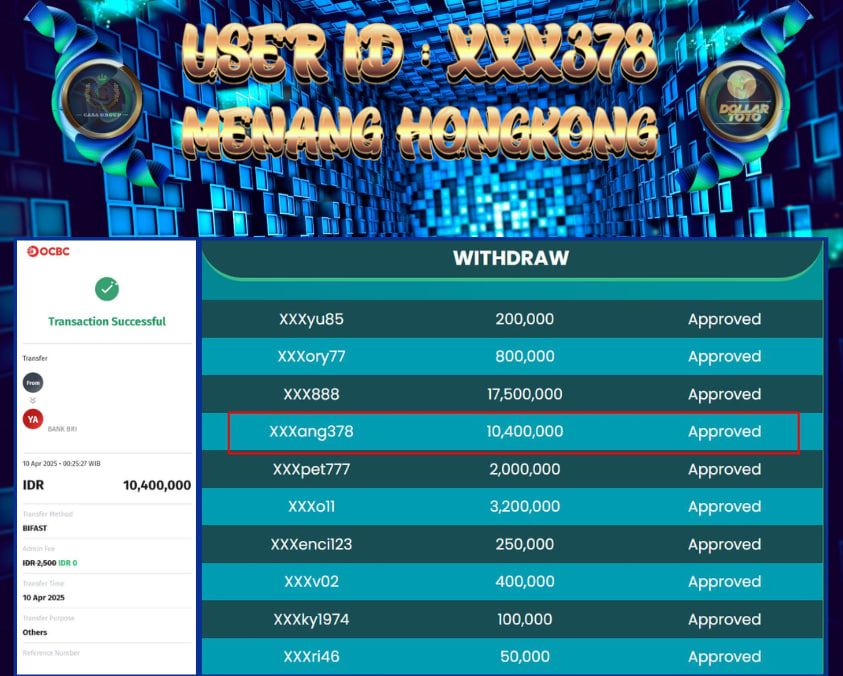Select the 17,500,000 amount cell
Viewport: 843px width, 676px height.
(524, 395)
